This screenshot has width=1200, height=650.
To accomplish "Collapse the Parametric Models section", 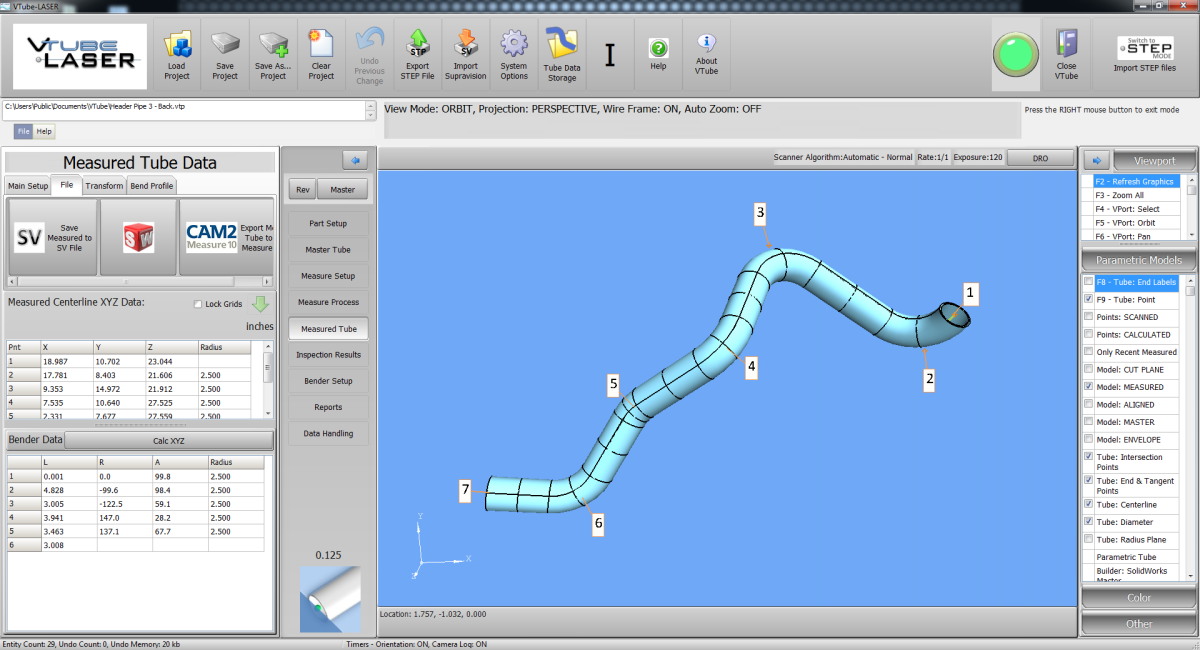I will coord(1138,260).
